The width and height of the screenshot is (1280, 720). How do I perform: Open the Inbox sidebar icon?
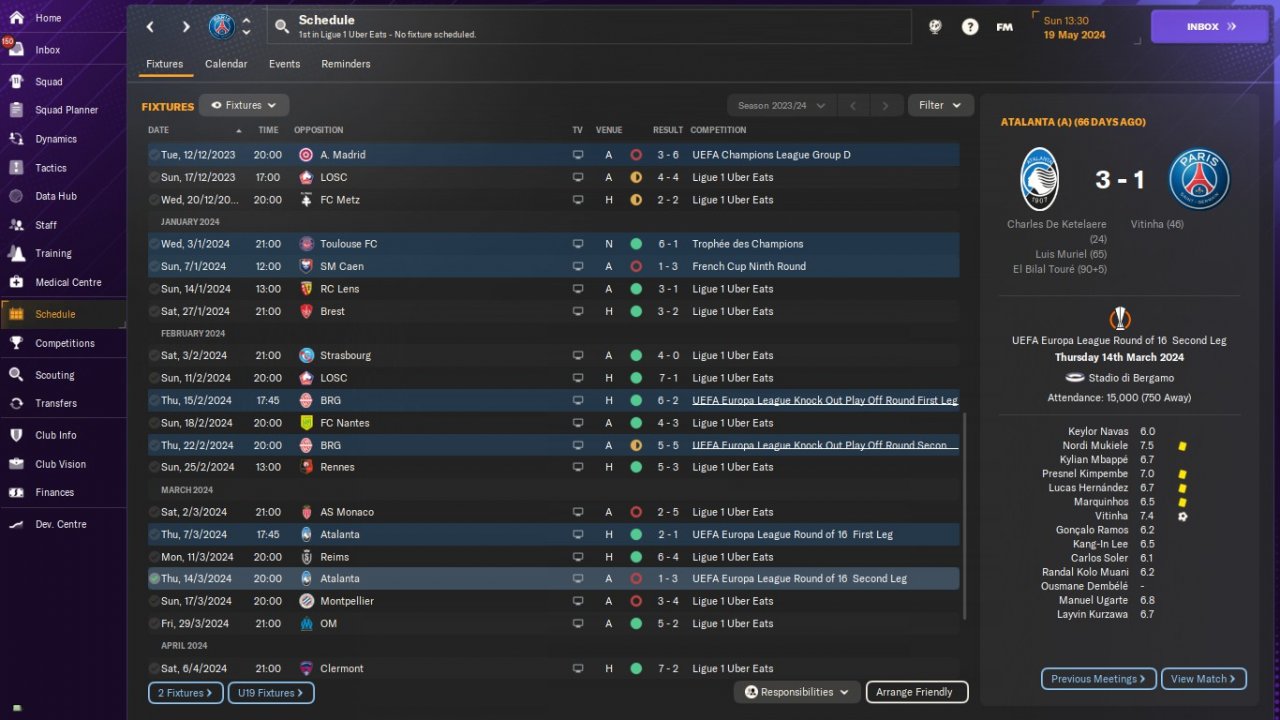(17, 49)
